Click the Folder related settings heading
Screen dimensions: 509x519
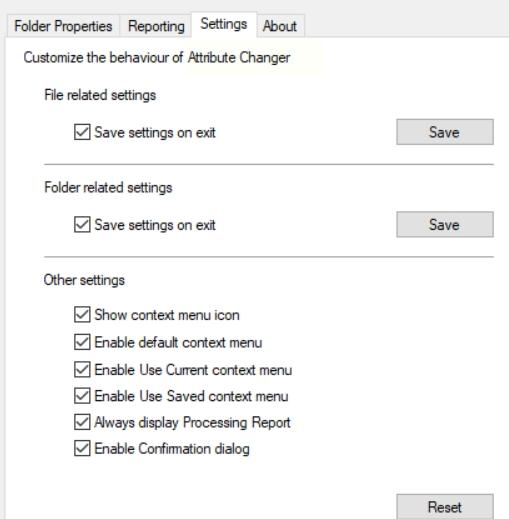pyautogui.click(x=108, y=187)
